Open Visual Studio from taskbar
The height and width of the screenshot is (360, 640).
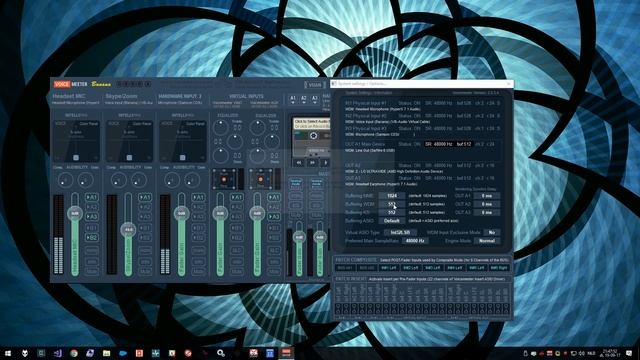coord(58,353)
